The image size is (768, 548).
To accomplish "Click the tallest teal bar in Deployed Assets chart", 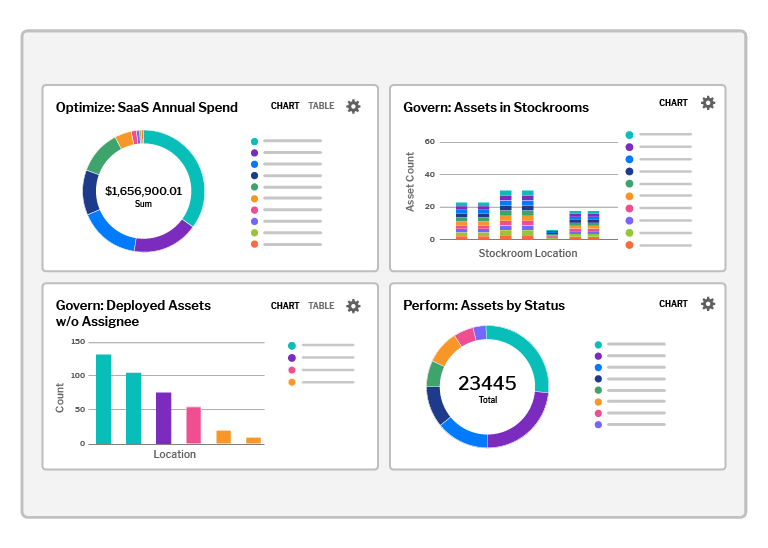I will coord(103,399).
